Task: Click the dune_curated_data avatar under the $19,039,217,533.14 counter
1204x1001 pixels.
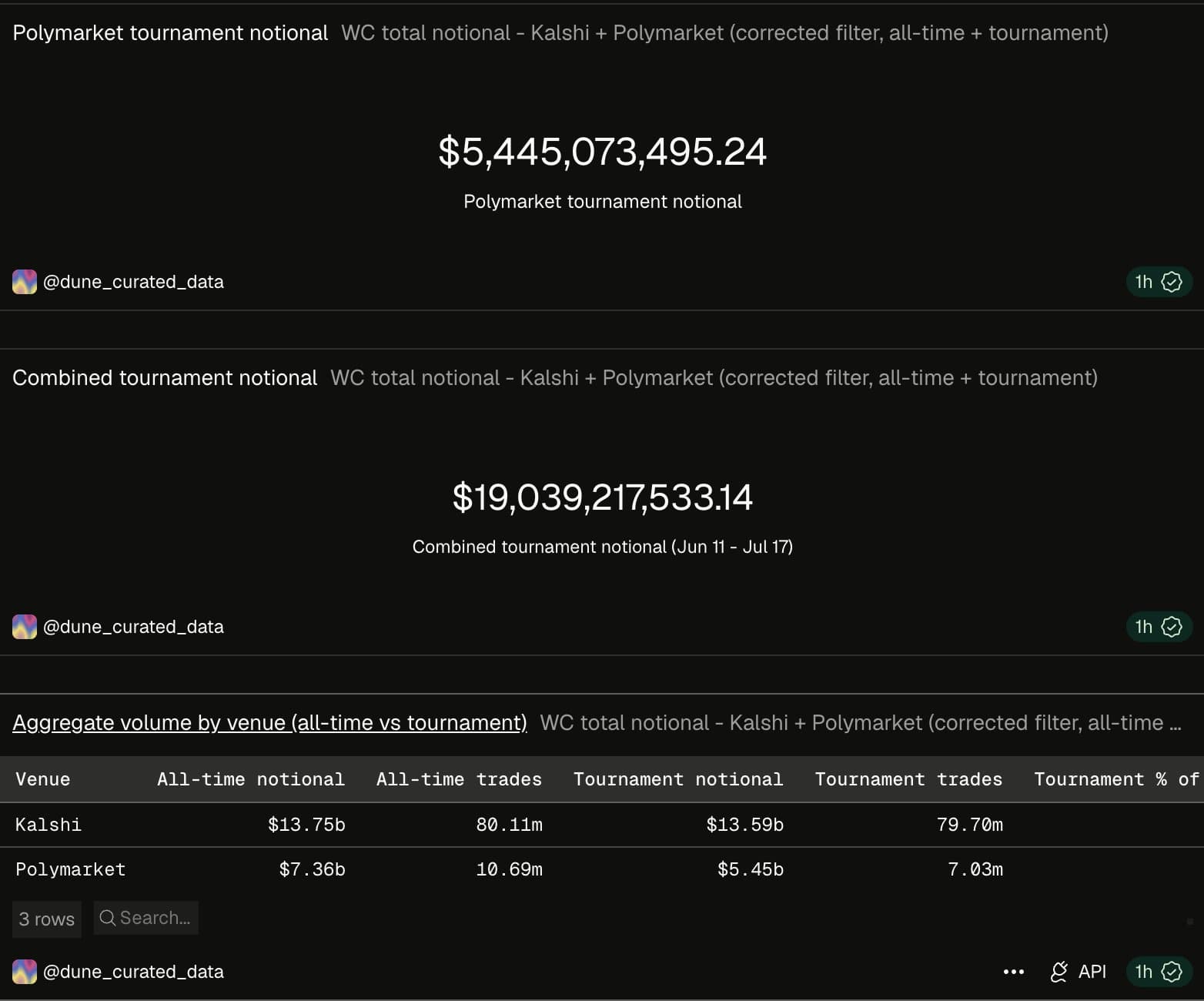Action: 25,627
